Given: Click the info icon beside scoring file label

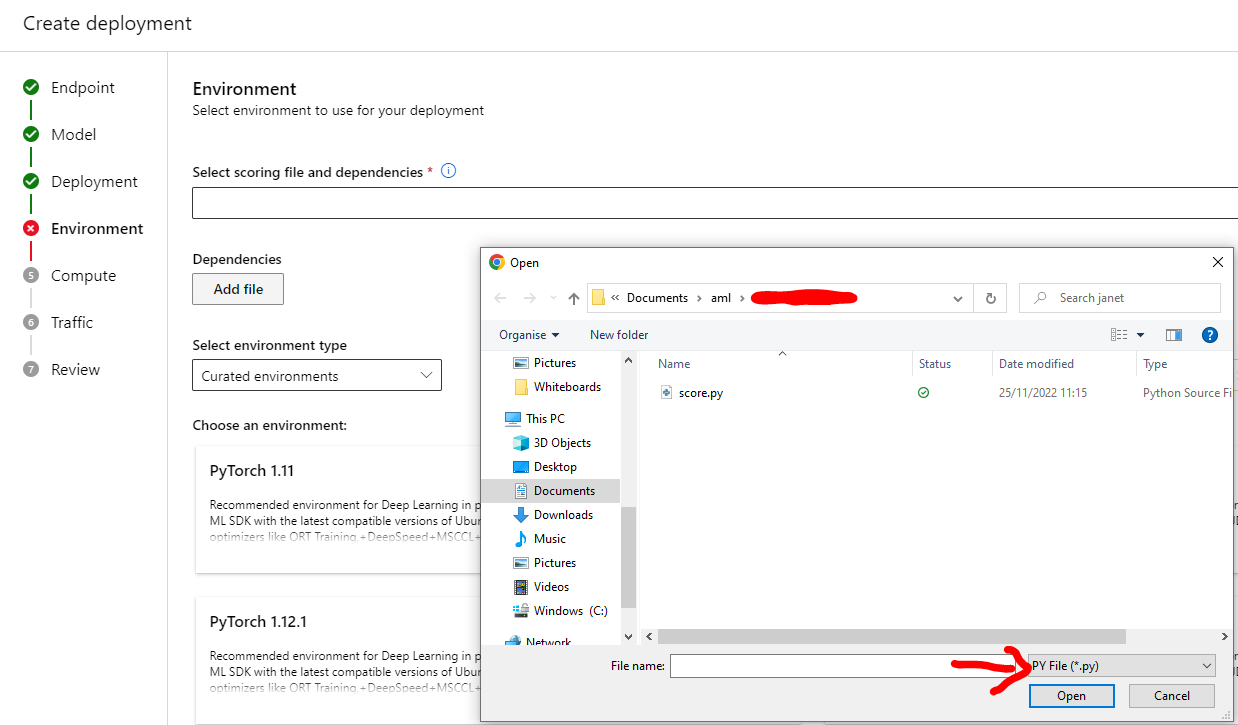Looking at the screenshot, I should 448,170.
